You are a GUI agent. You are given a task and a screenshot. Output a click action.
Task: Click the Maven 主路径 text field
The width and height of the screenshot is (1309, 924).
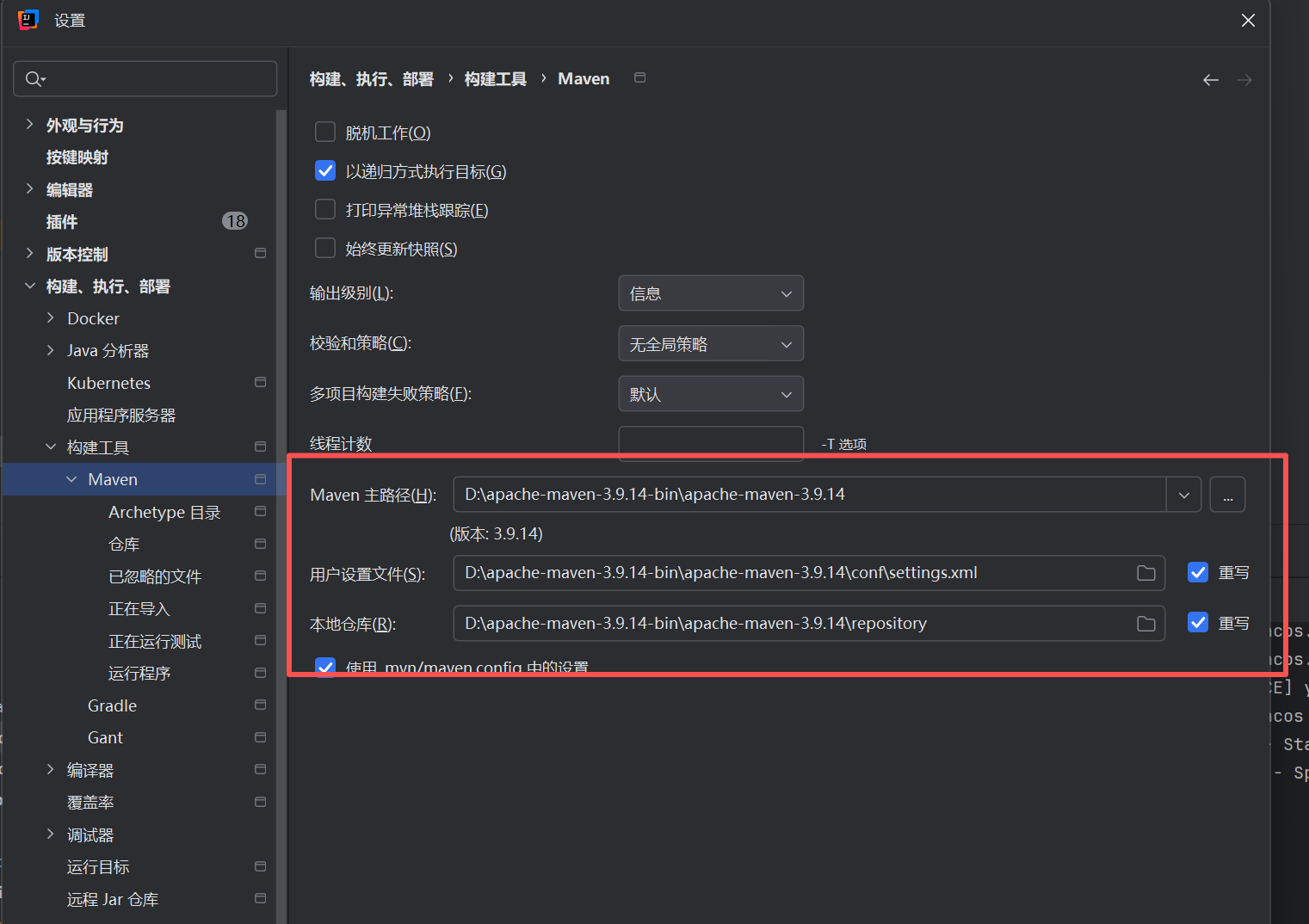[x=810, y=495]
